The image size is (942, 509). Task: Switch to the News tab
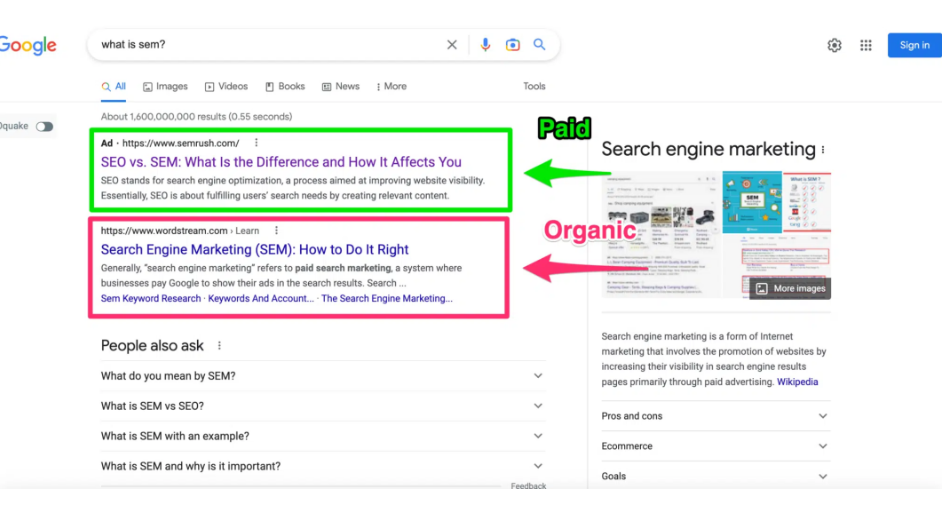coord(341,87)
